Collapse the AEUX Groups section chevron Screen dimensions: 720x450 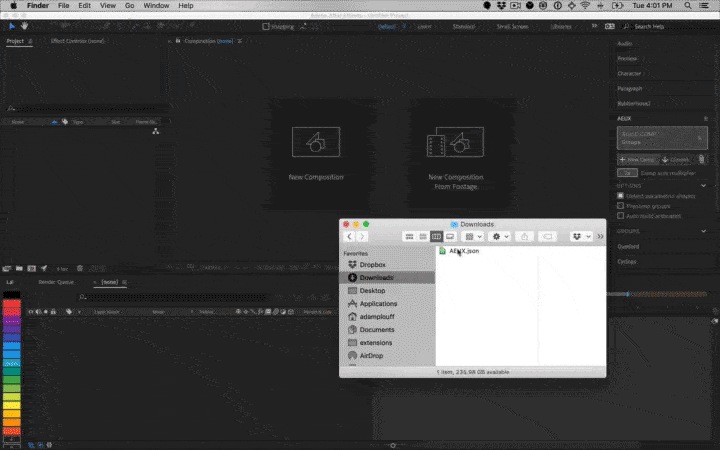[x=703, y=231]
